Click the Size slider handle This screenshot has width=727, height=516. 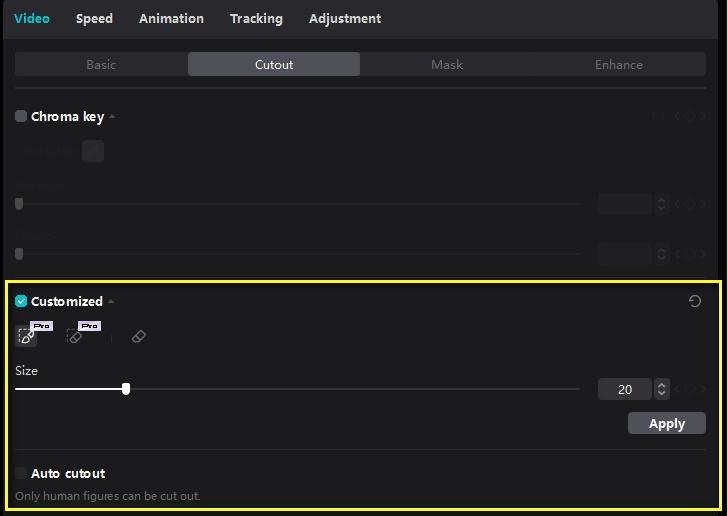[x=126, y=389]
